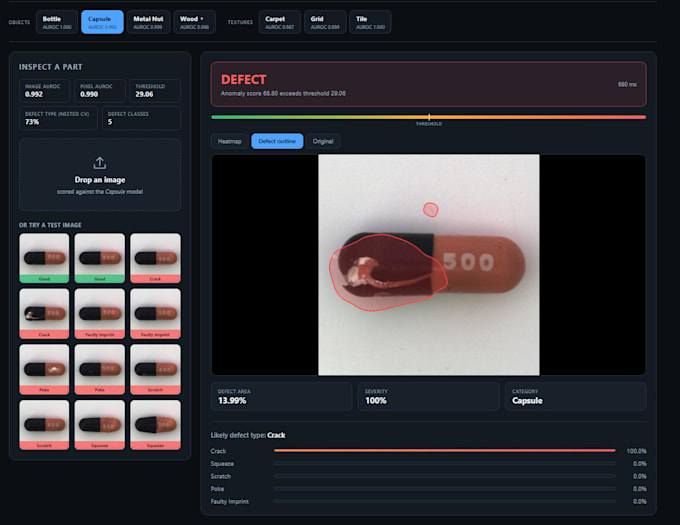Click the large defect outline on the capsule

pos(388,272)
